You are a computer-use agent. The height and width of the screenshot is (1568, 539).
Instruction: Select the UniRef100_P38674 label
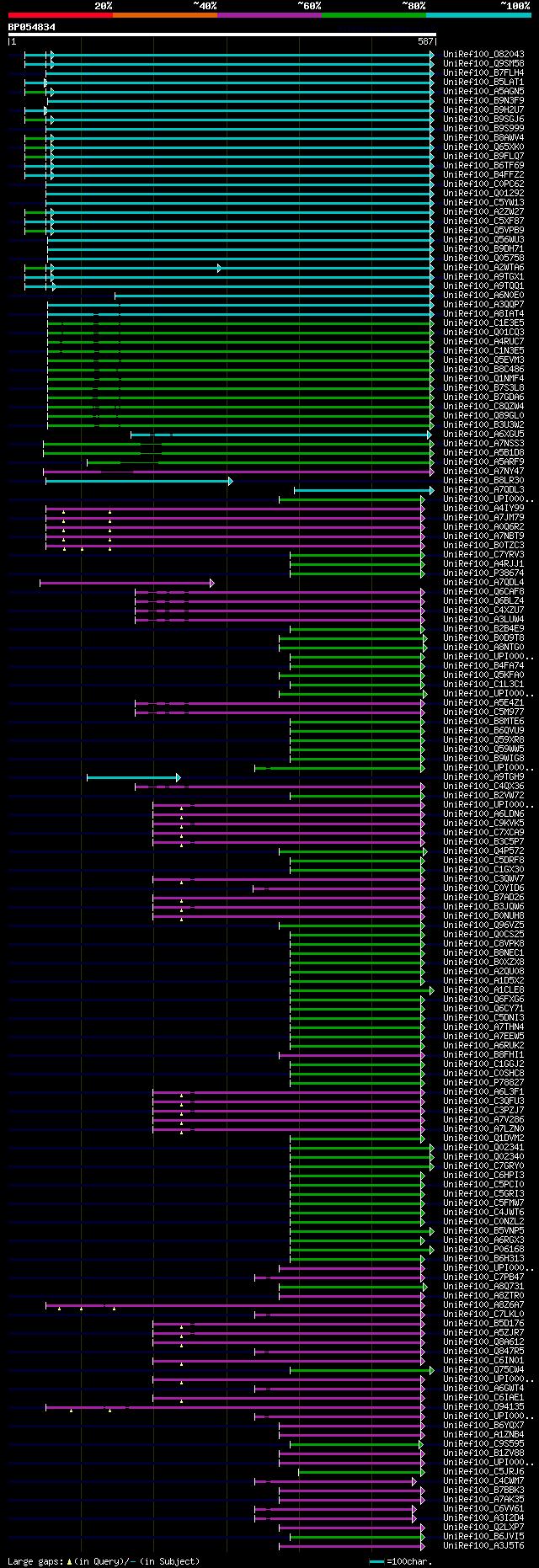point(483,573)
